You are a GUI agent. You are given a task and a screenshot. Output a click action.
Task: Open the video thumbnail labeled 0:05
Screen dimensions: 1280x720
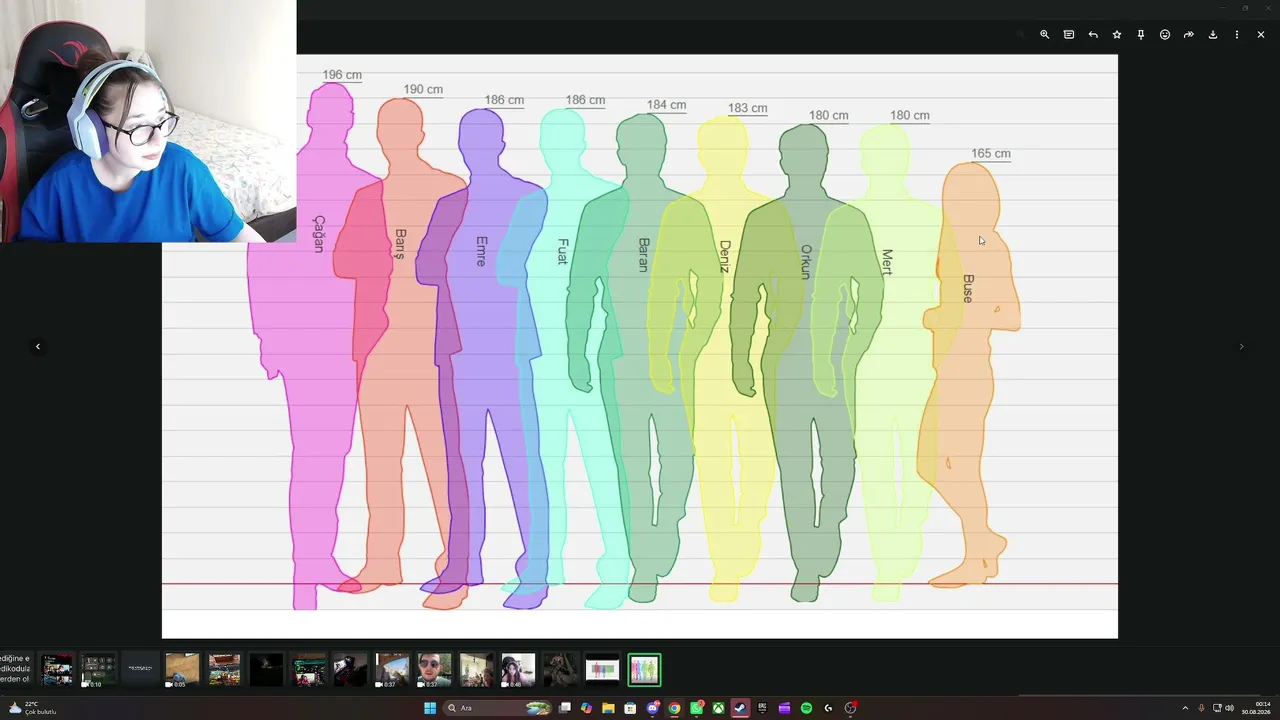click(x=182, y=670)
